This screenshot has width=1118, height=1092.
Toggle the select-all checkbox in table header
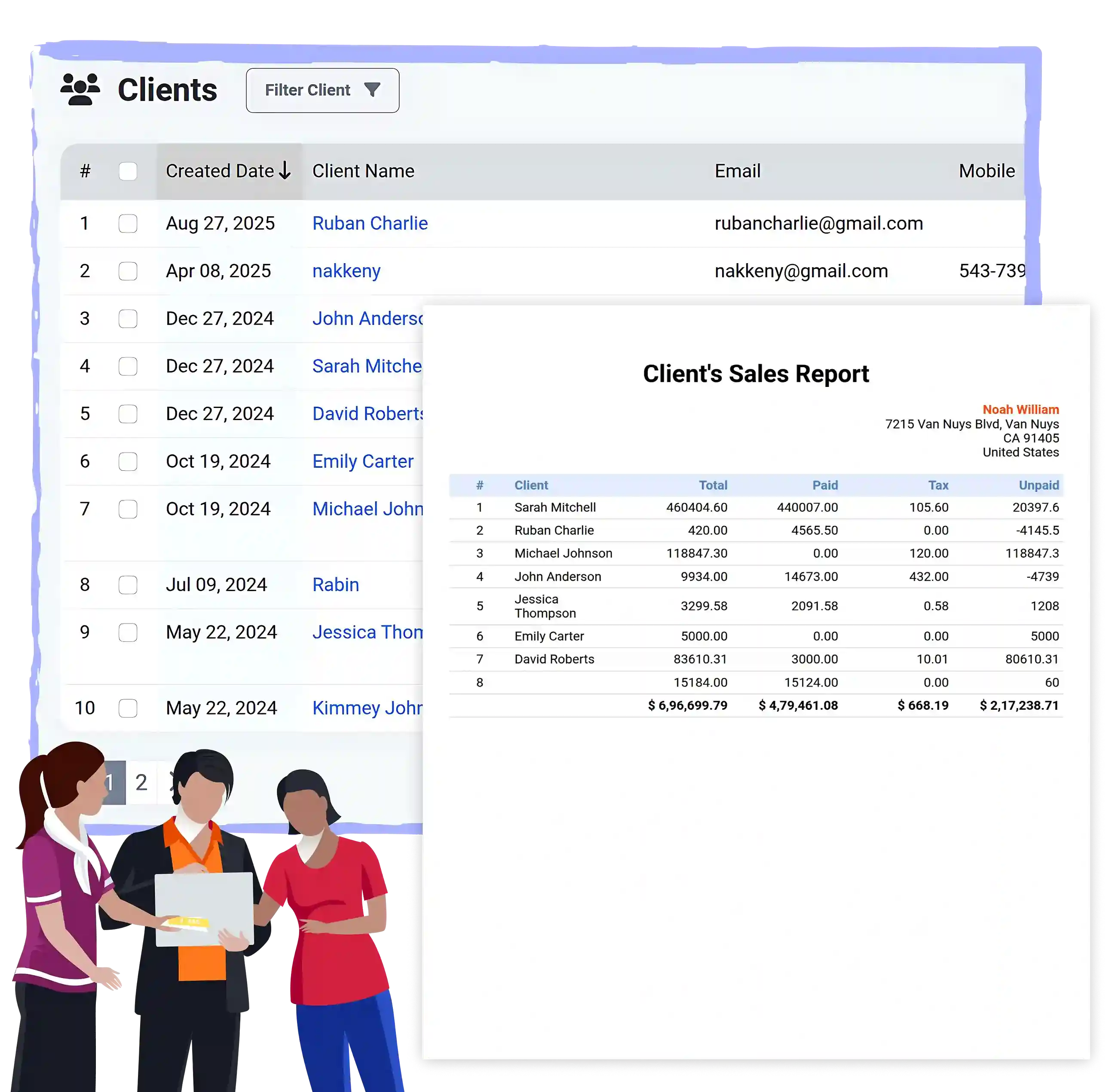[x=128, y=170]
